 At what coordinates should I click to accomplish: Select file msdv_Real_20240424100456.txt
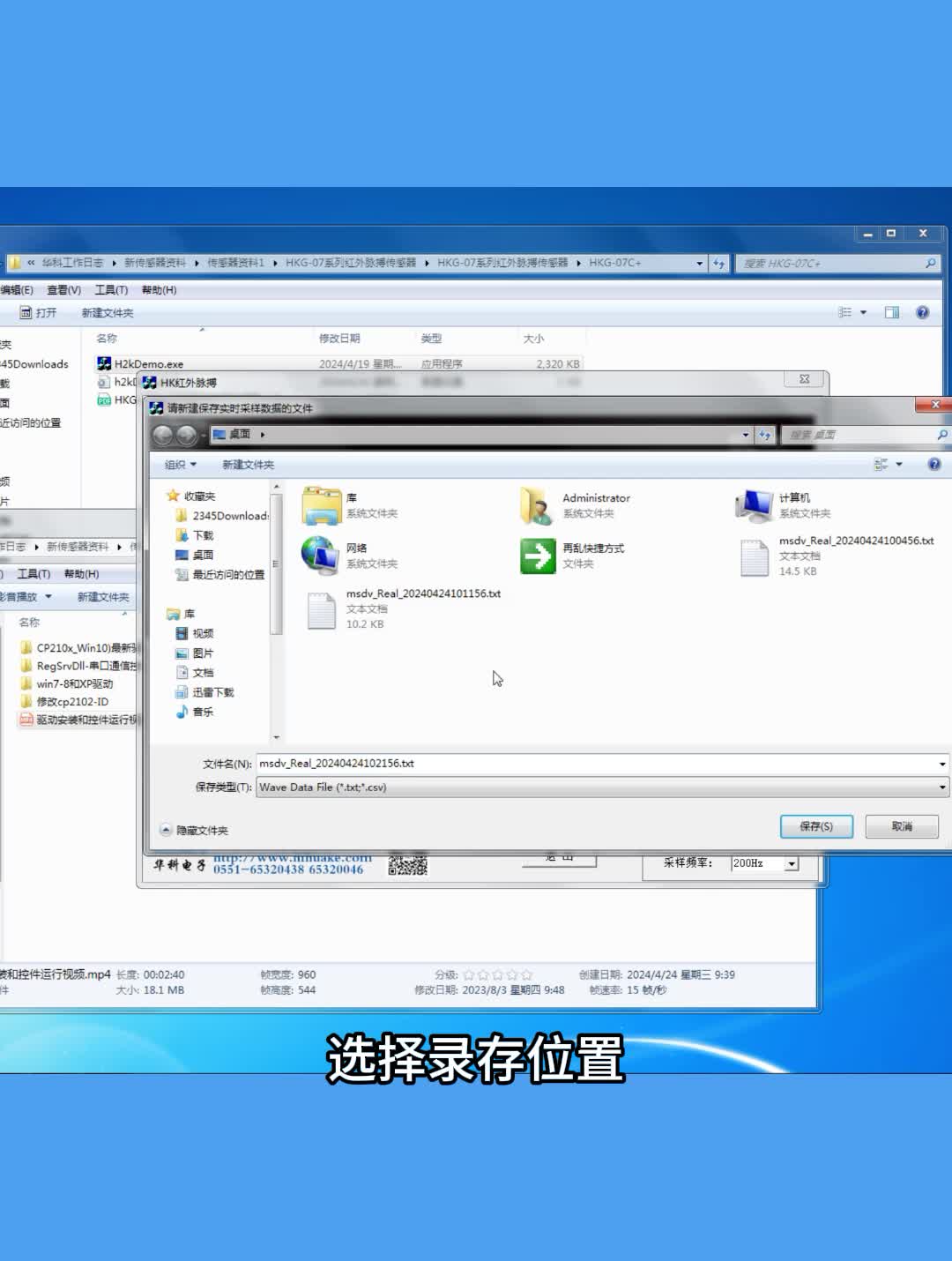click(755, 557)
